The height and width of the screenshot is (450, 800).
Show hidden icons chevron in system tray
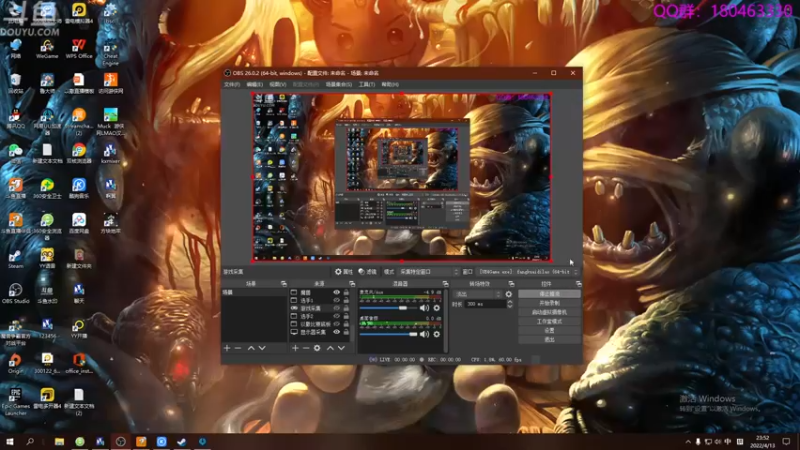688,442
